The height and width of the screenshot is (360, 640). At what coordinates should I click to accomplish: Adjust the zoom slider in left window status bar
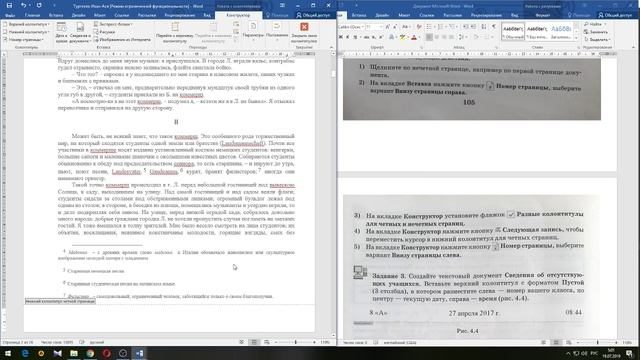[x=296, y=342]
